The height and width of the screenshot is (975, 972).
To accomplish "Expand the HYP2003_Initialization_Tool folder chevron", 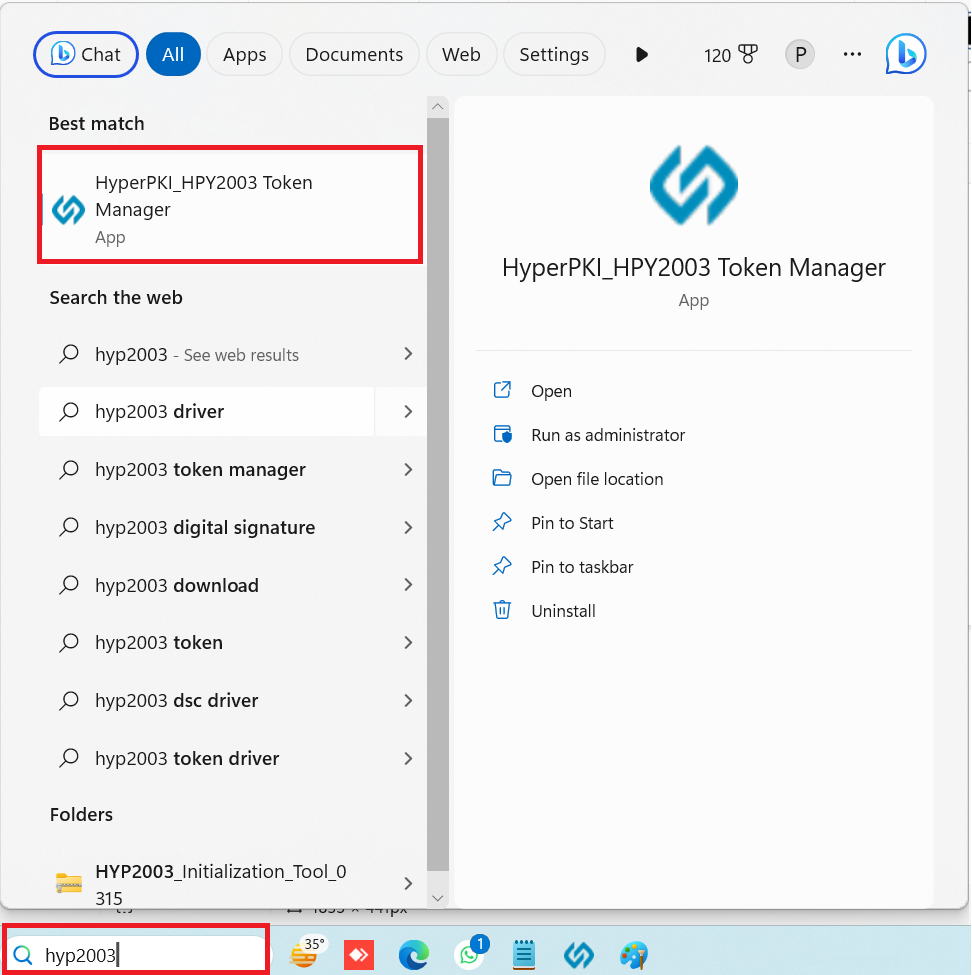I will click(x=408, y=884).
